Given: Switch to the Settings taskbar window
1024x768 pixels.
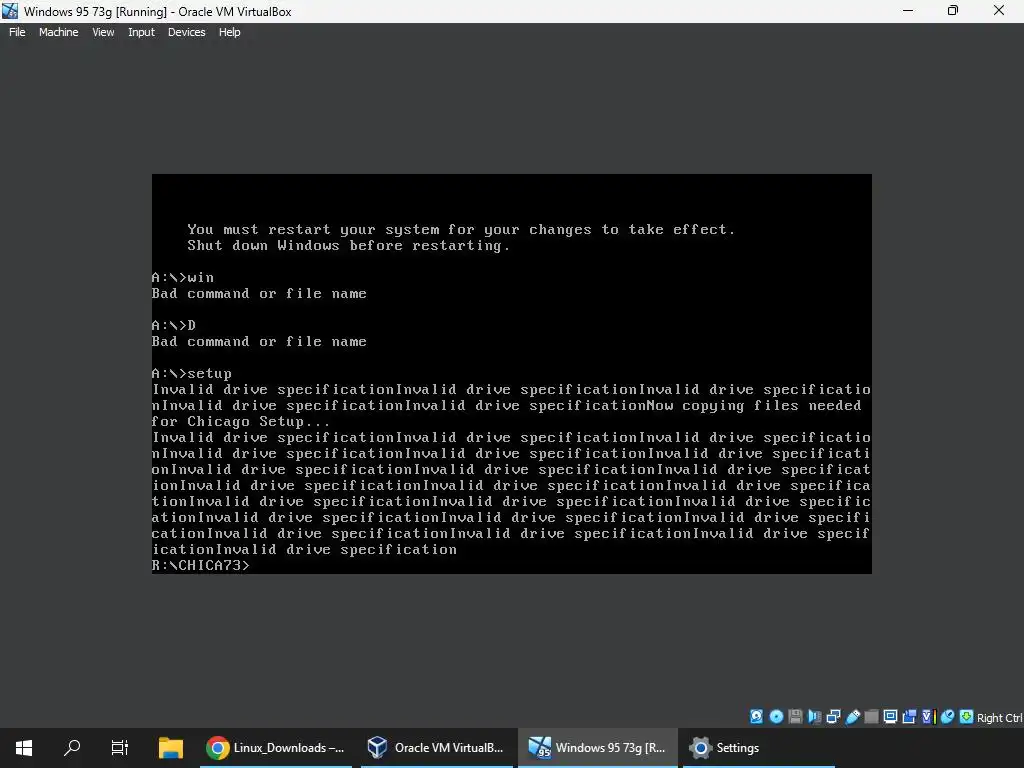Looking at the screenshot, I should pyautogui.click(x=758, y=748).
